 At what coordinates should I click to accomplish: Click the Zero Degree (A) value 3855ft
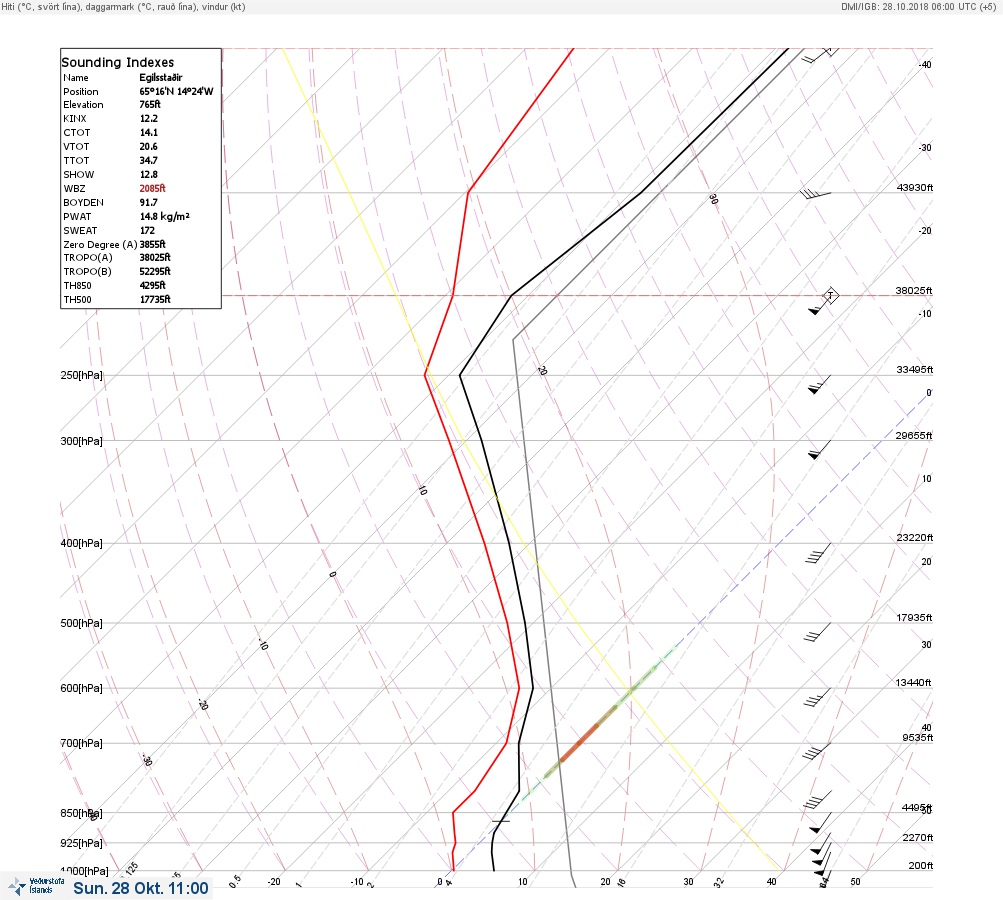[152, 244]
